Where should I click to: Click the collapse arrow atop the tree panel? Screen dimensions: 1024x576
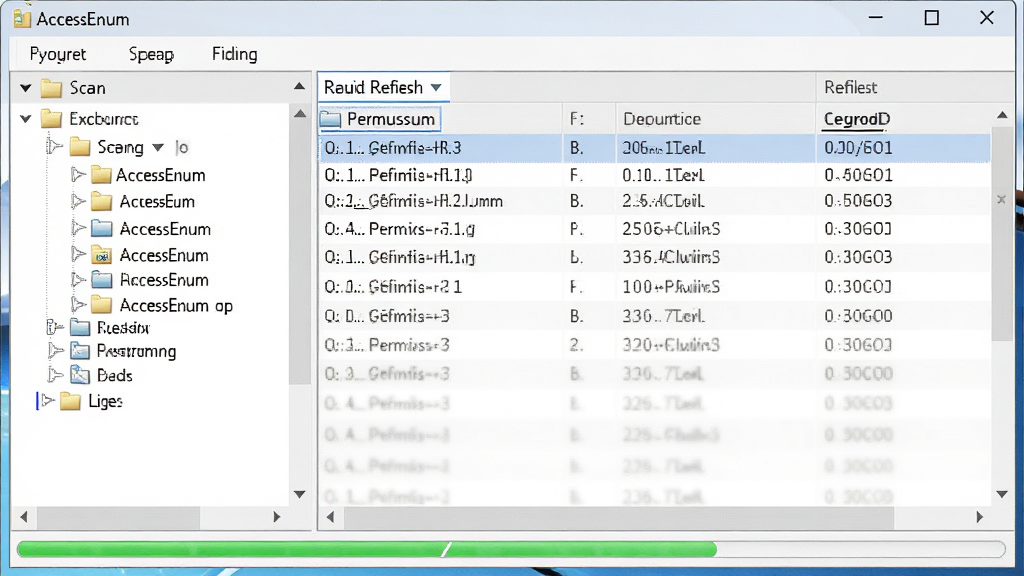tap(299, 86)
